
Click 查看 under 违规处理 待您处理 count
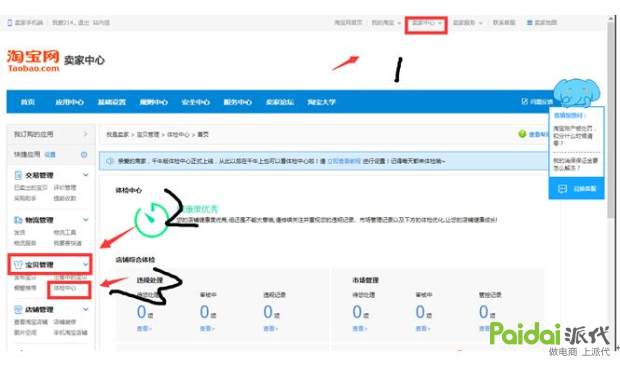click(x=144, y=328)
